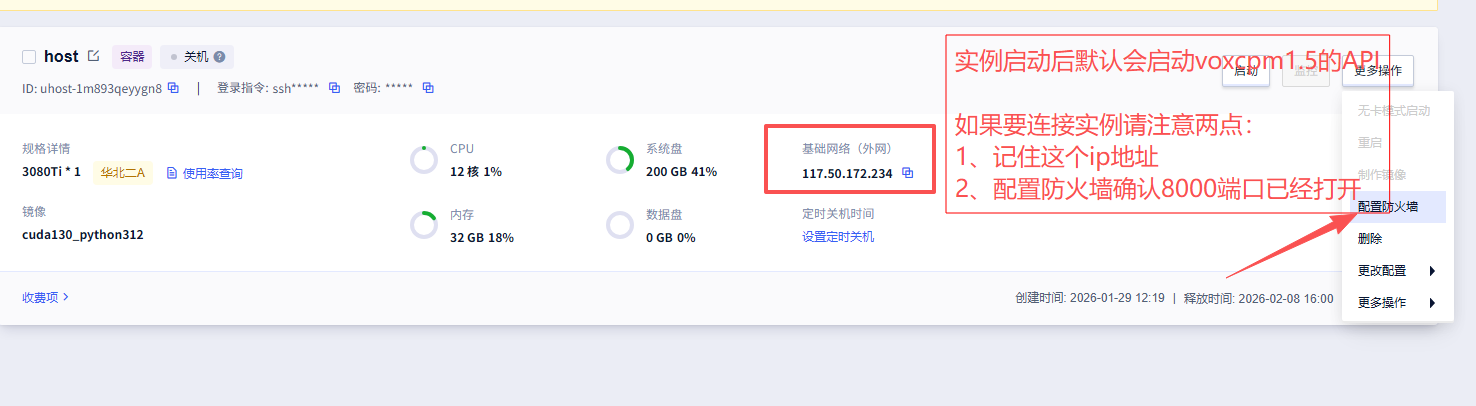This screenshot has width=1476, height=406.
Task: Expand the 更多操作 submenu in the menu
Action: tap(1395, 303)
